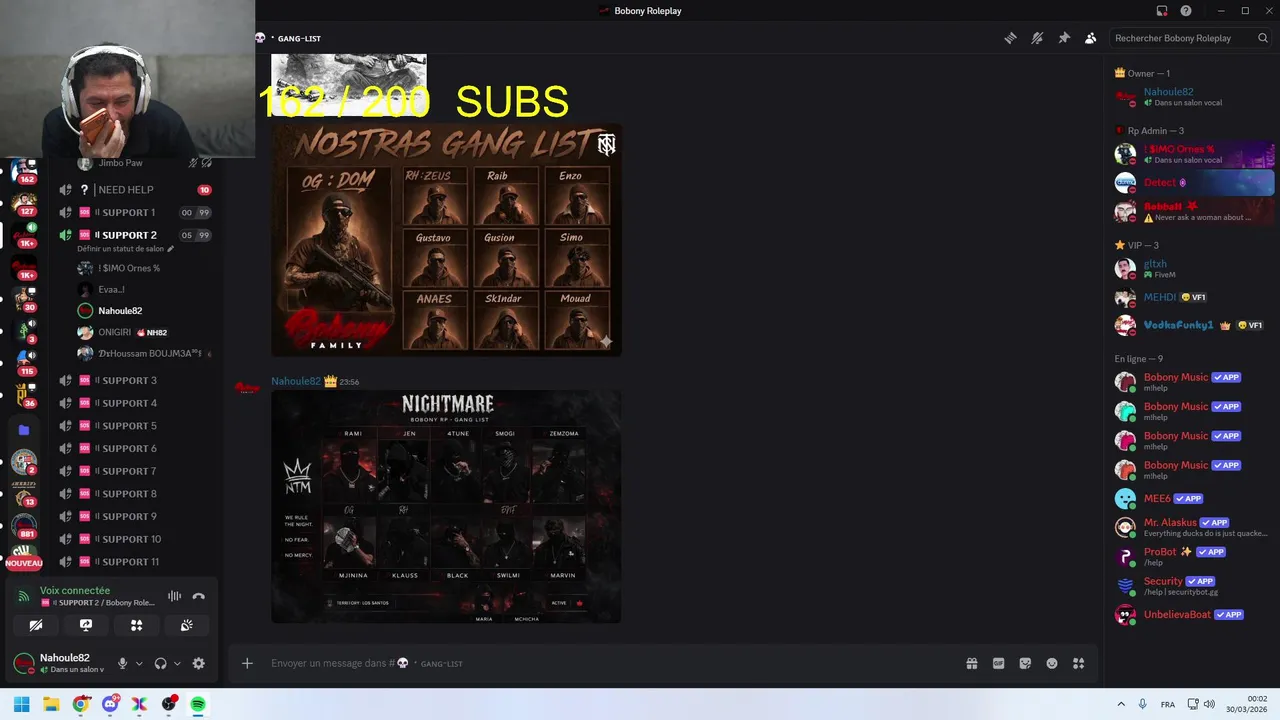Join the SUPPORT 11 voice channel
Image resolution: width=1280 pixels, height=720 pixels.
[x=134, y=562]
